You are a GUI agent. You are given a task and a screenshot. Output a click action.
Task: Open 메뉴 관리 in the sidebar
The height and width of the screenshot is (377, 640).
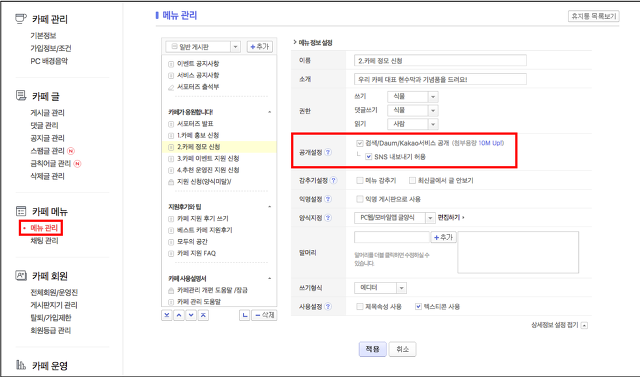(44, 228)
